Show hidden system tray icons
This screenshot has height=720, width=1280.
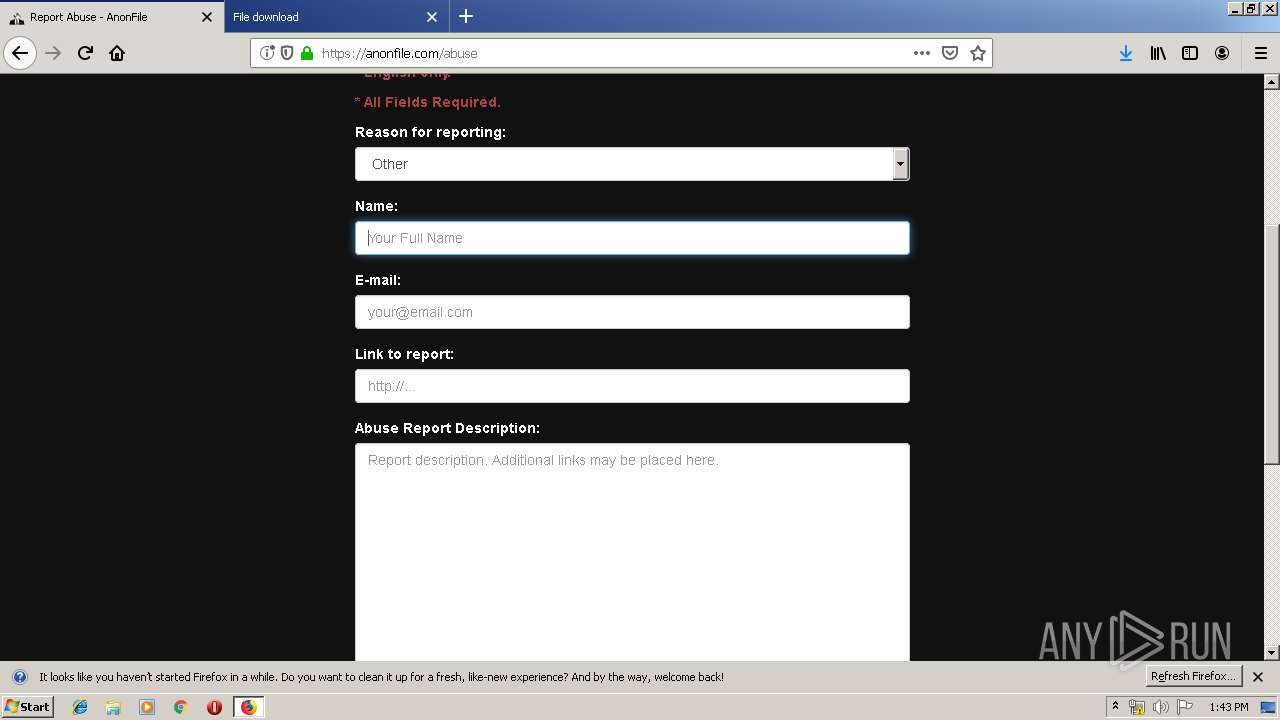click(1115, 706)
